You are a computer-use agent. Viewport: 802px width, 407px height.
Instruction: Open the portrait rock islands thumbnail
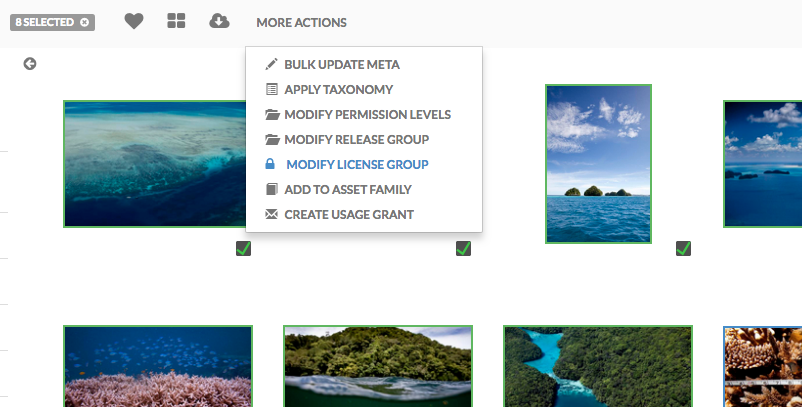(x=598, y=164)
